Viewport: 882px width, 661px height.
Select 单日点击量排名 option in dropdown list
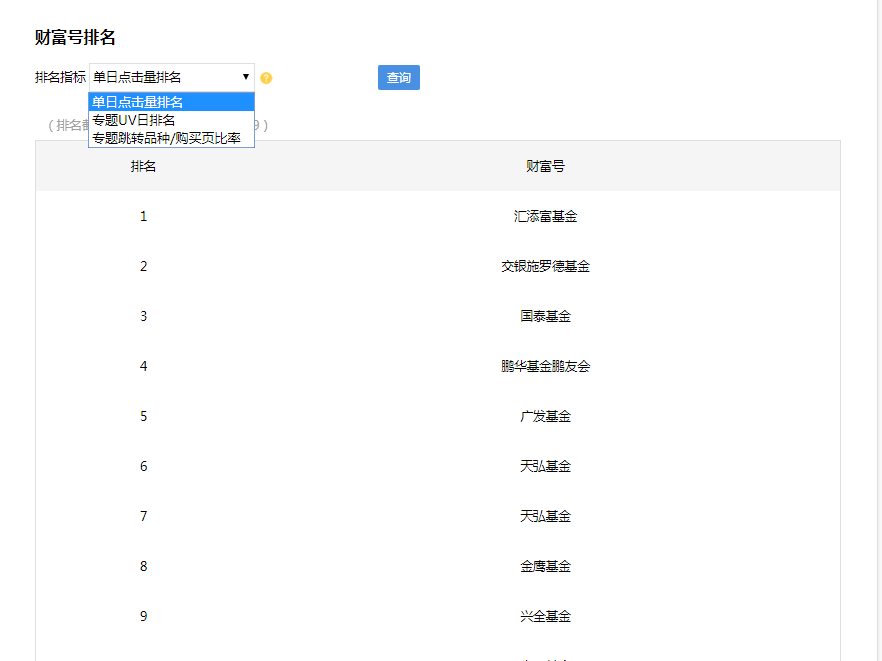click(x=172, y=102)
